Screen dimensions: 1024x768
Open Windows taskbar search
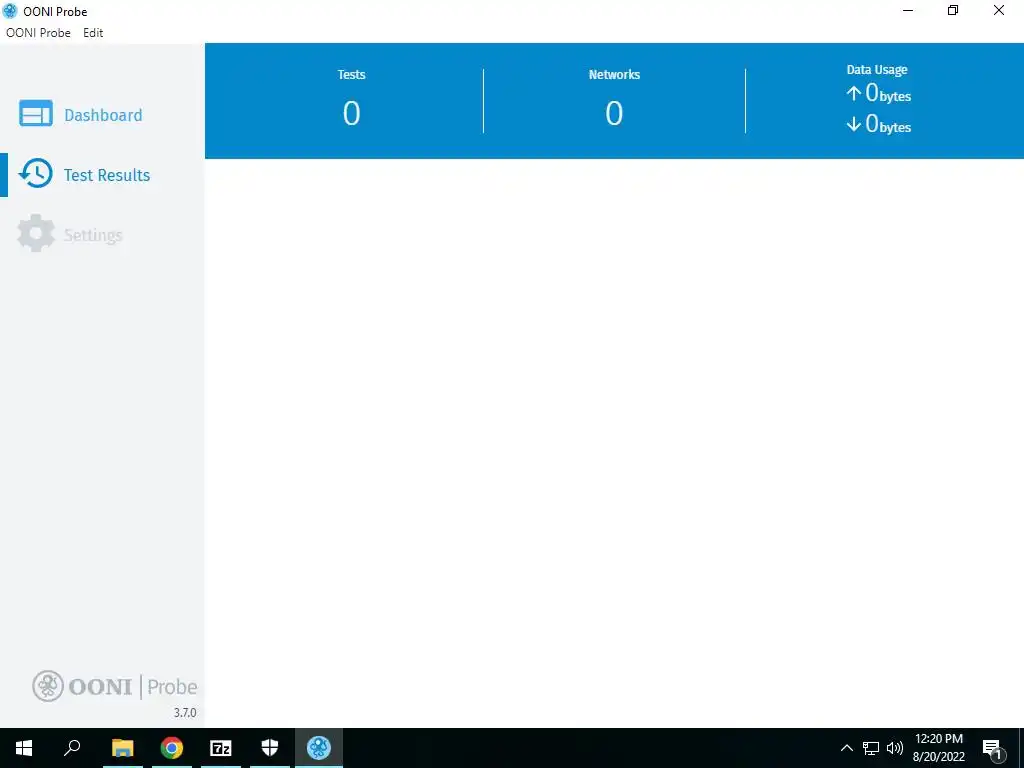tap(72, 748)
